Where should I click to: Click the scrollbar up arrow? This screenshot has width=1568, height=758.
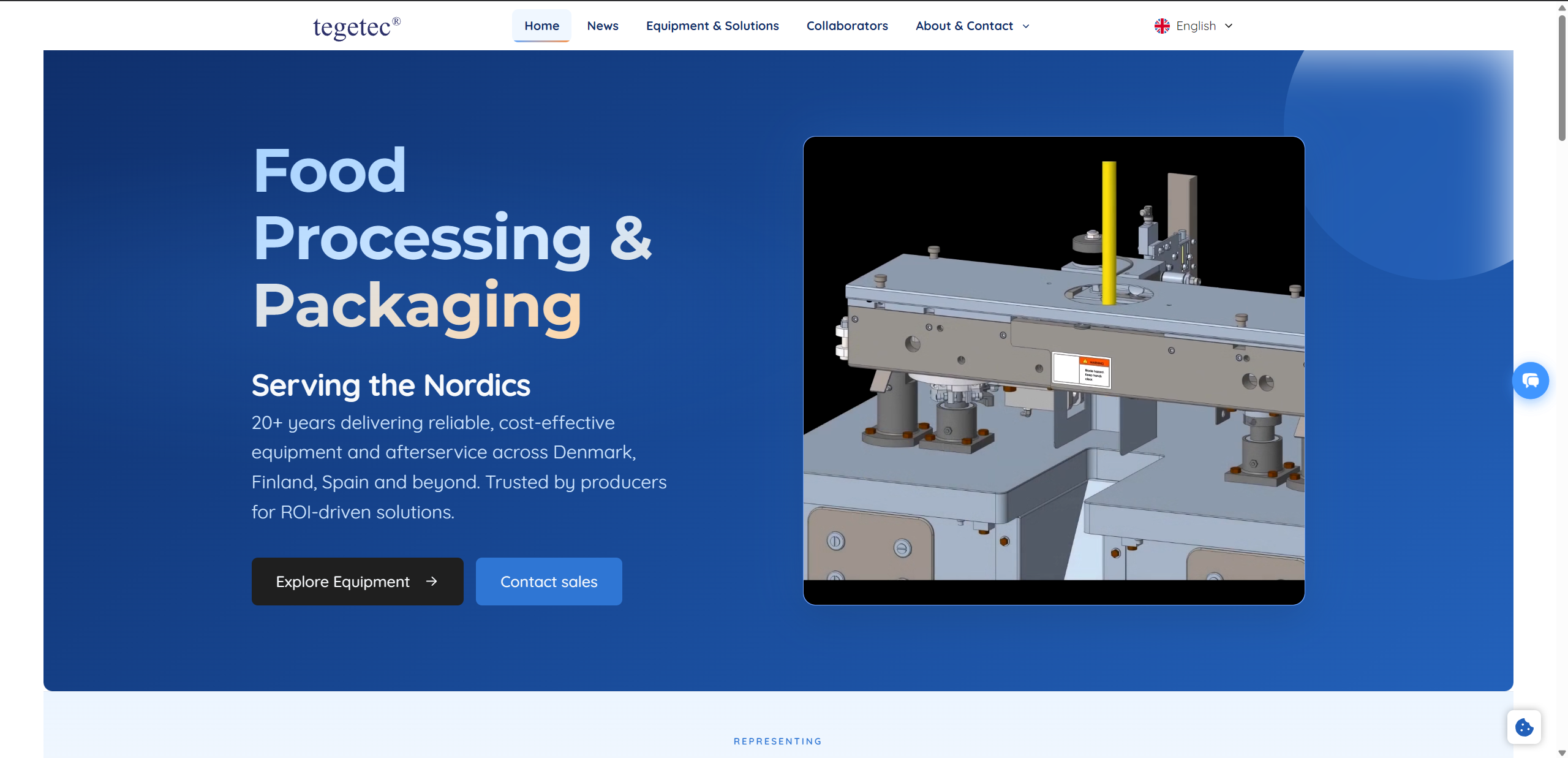[1561, 7]
